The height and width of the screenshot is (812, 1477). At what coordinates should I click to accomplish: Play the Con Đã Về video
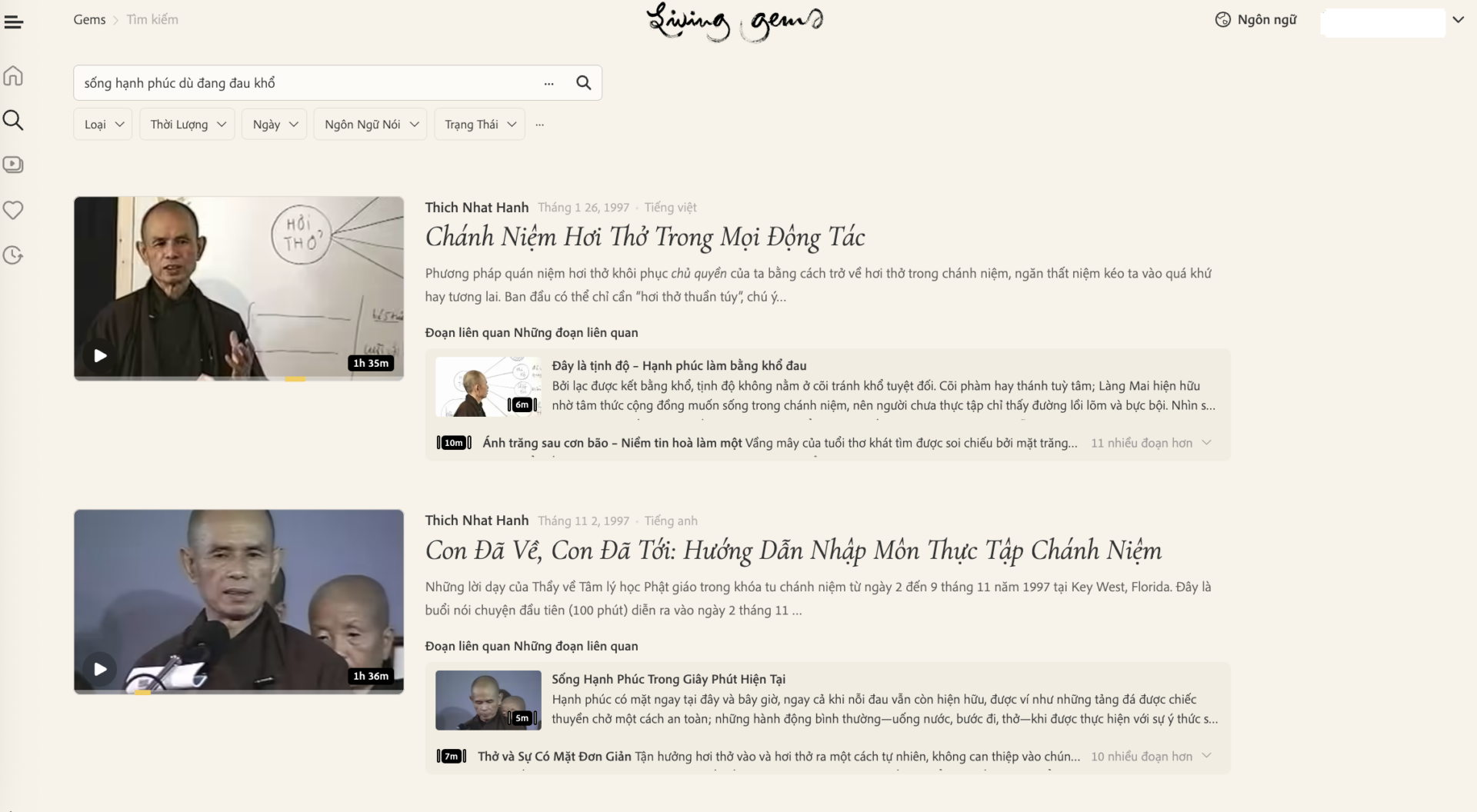pos(100,669)
